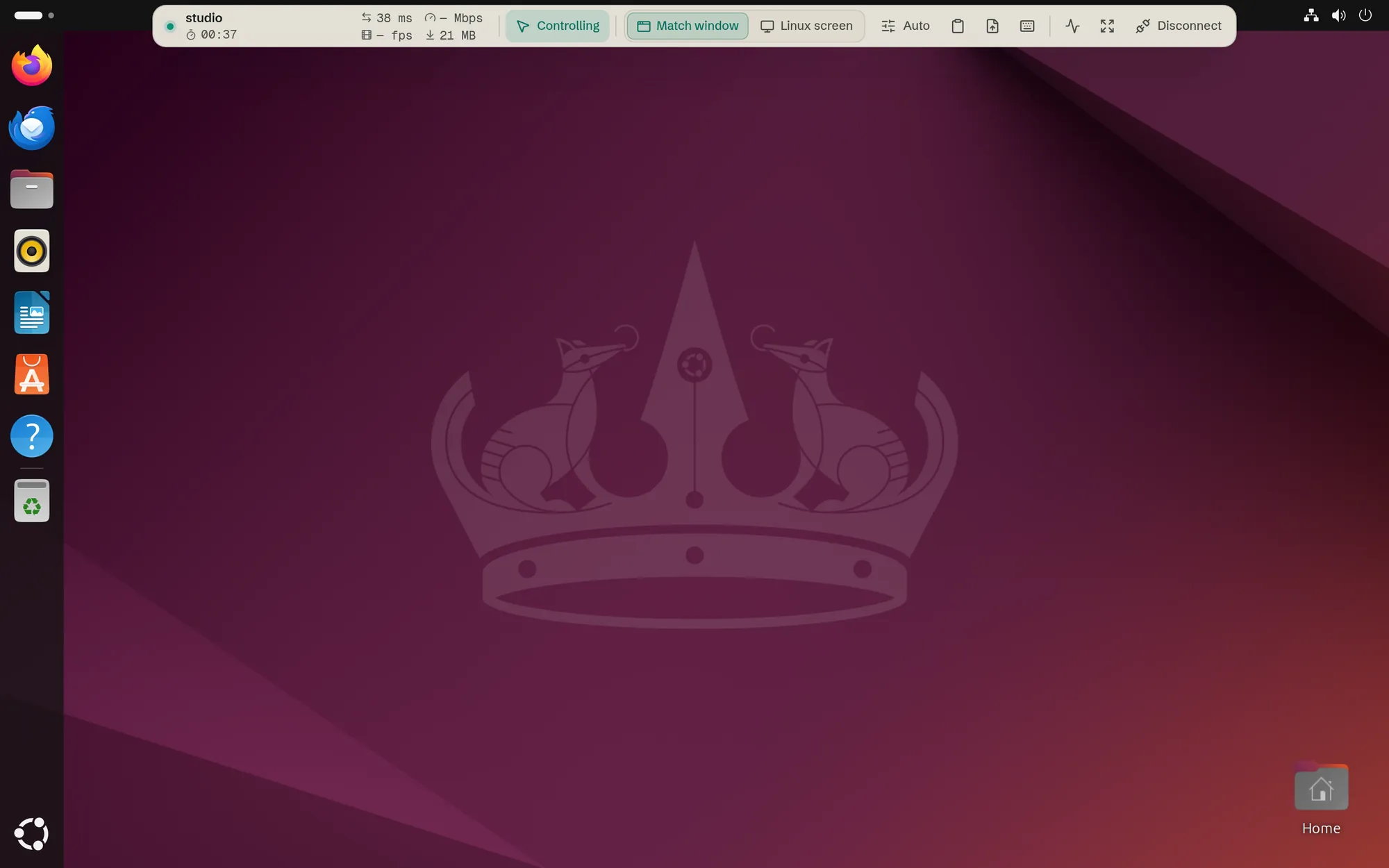Viewport: 1389px width, 868px height.
Task: Open the power menu tray icon
Action: click(x=1365, y=15)
